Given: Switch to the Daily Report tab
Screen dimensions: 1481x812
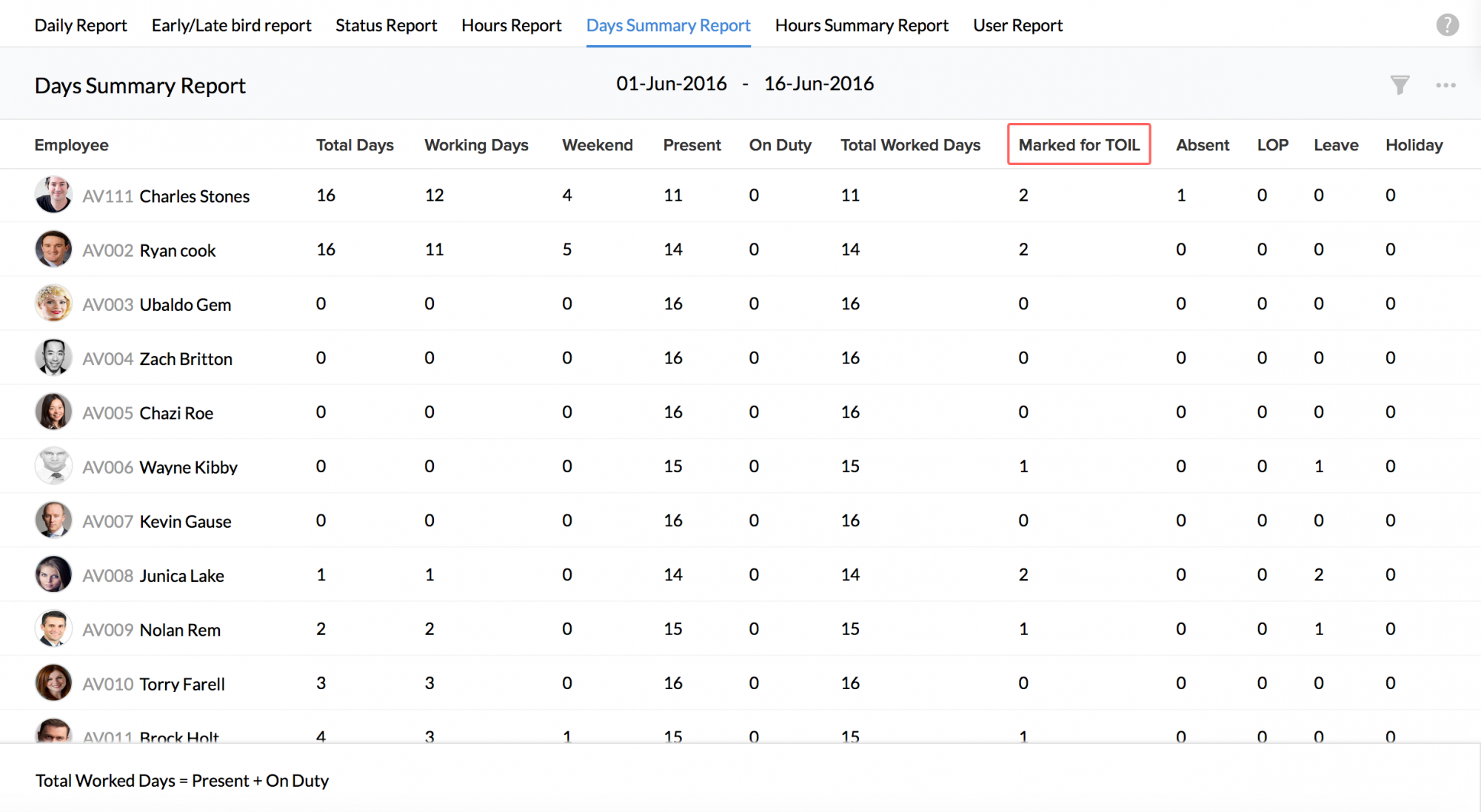Looking at the screenshot, I should click(81, 25).
